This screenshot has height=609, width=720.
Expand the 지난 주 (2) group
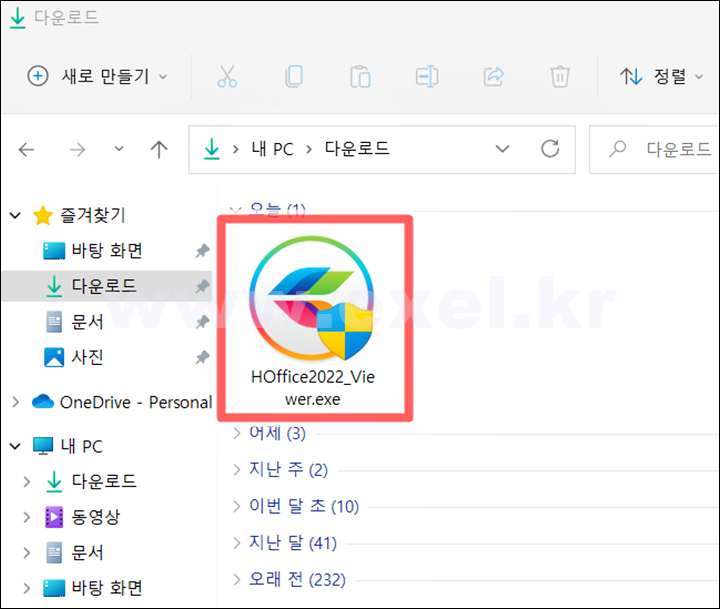click(x=236, y=469)
